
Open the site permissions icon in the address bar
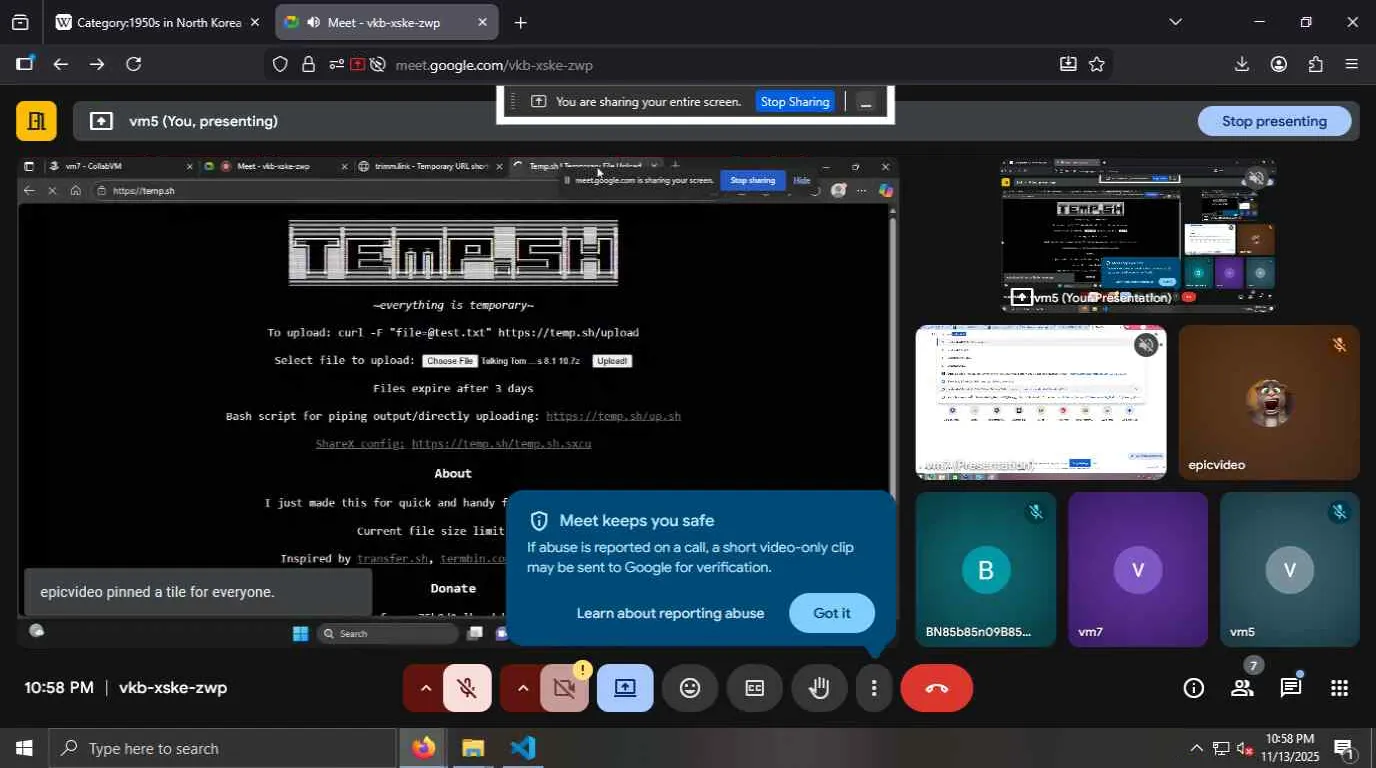click(334, 64)
